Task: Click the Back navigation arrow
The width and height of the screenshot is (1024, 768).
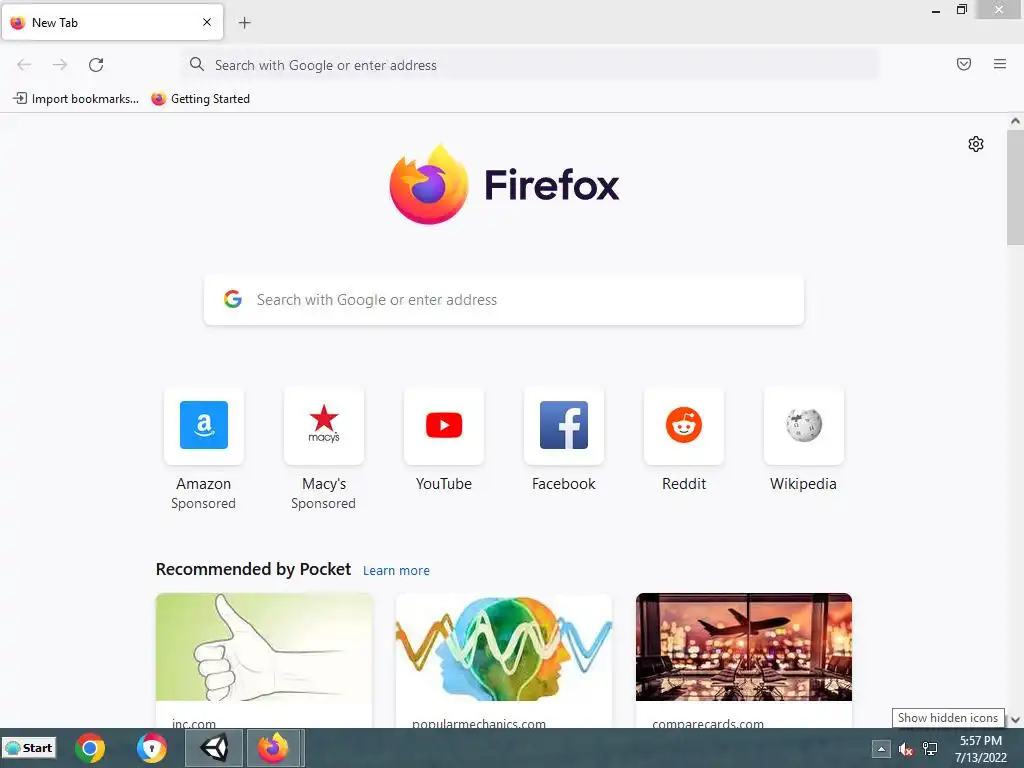Action: click(24, 65)
